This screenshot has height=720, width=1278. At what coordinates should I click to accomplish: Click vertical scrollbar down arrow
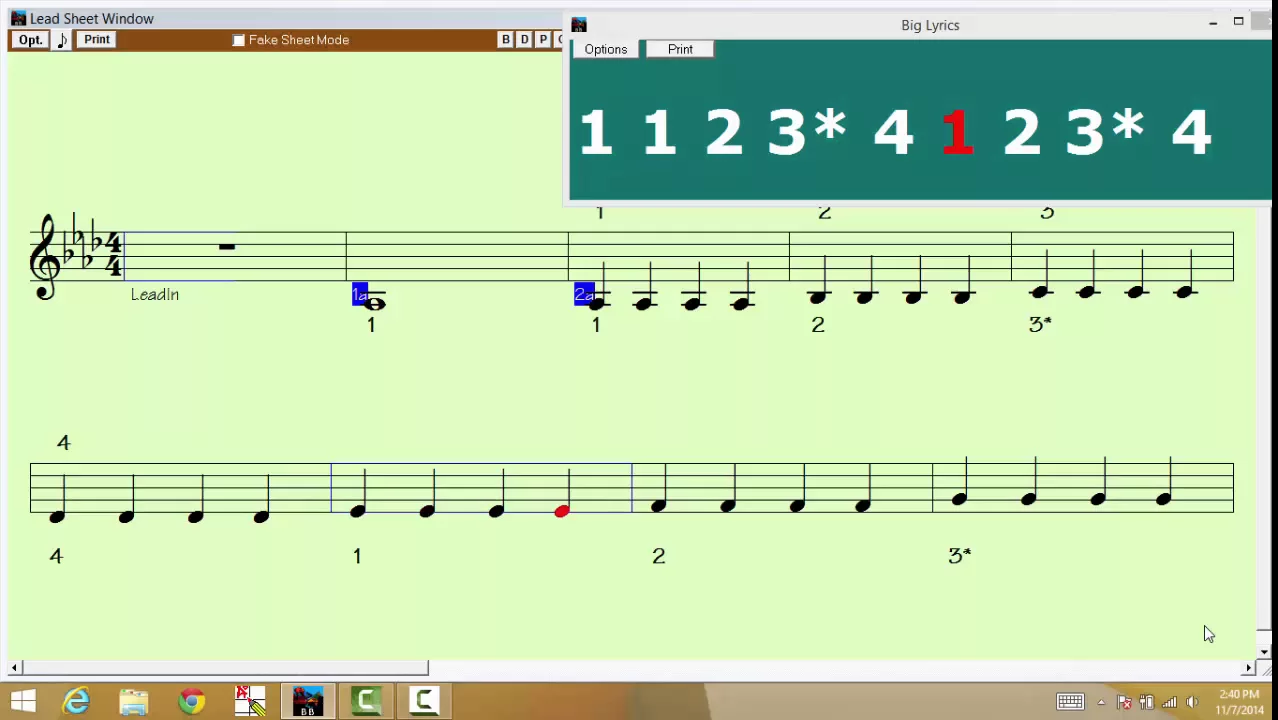pyautogui.click(x=1264, y=651)
